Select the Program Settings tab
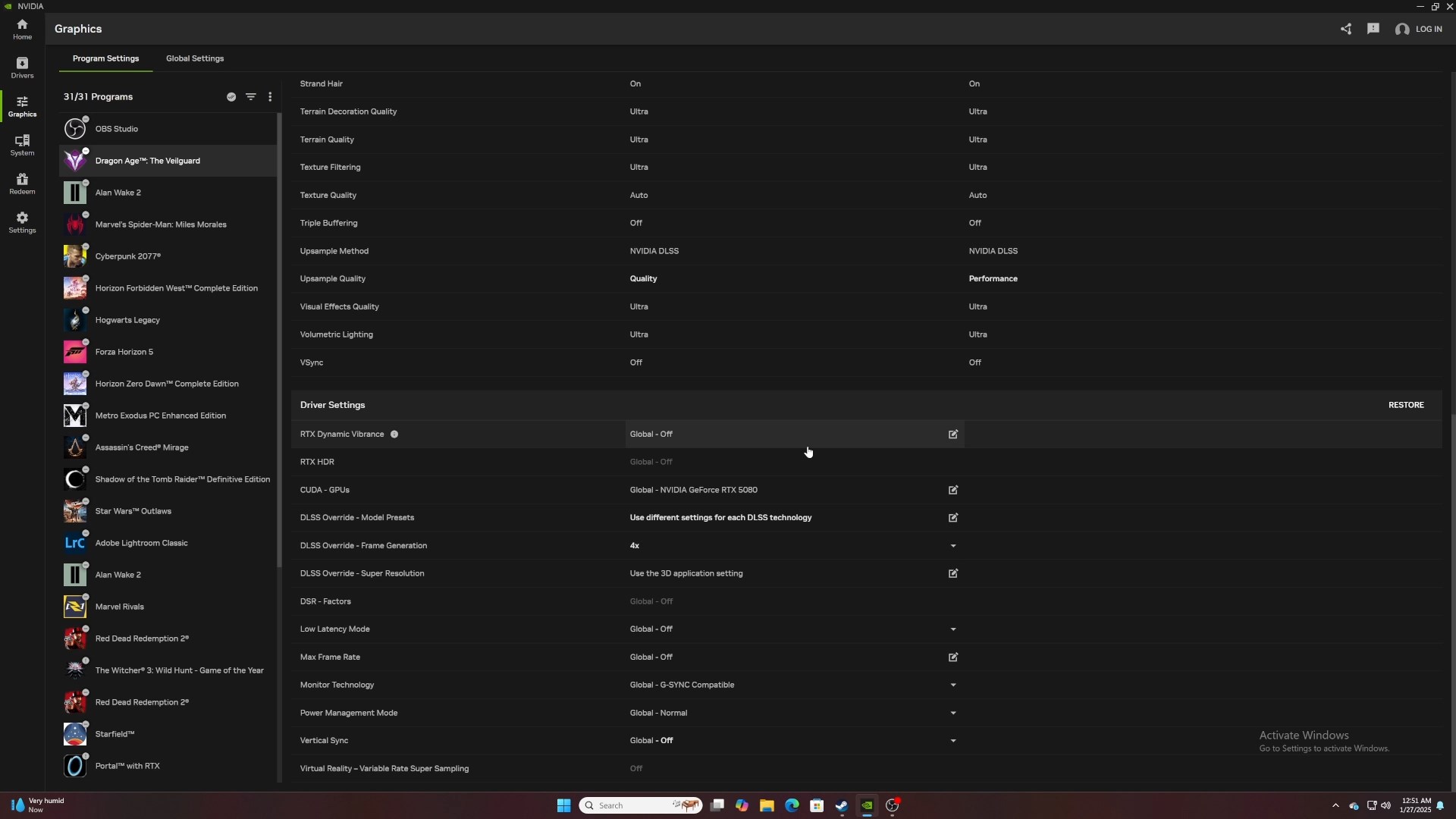Screen dimensions: 1456x819 coord(105,58)
